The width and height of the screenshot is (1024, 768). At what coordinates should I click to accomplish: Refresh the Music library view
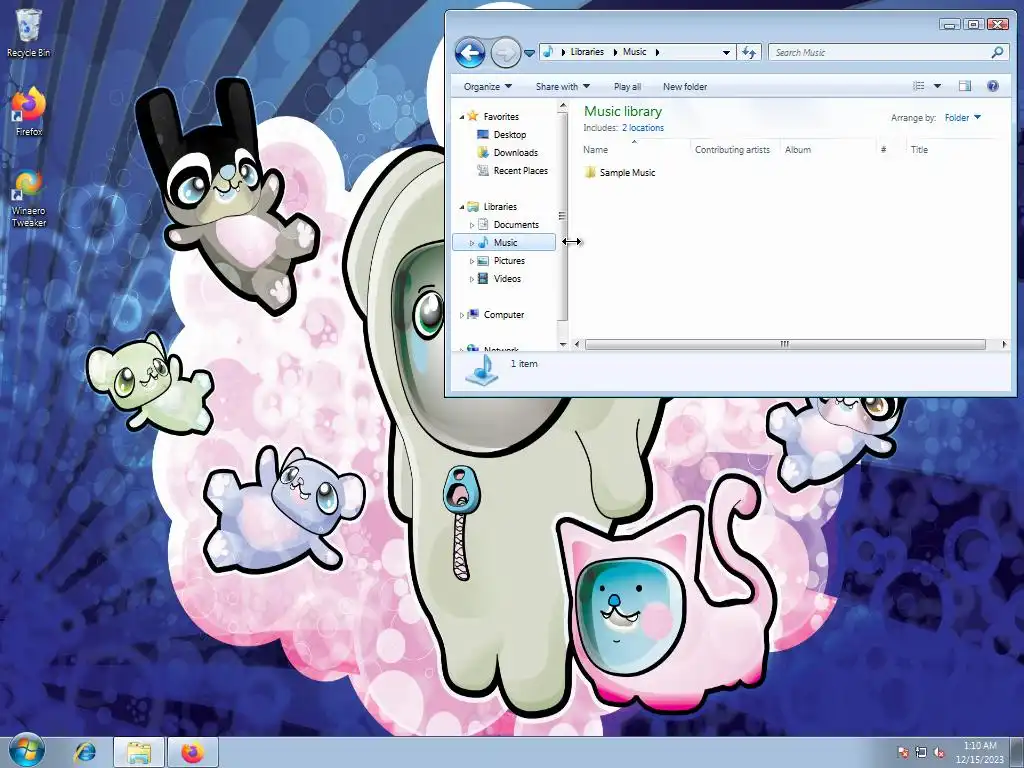coord(749,52)
